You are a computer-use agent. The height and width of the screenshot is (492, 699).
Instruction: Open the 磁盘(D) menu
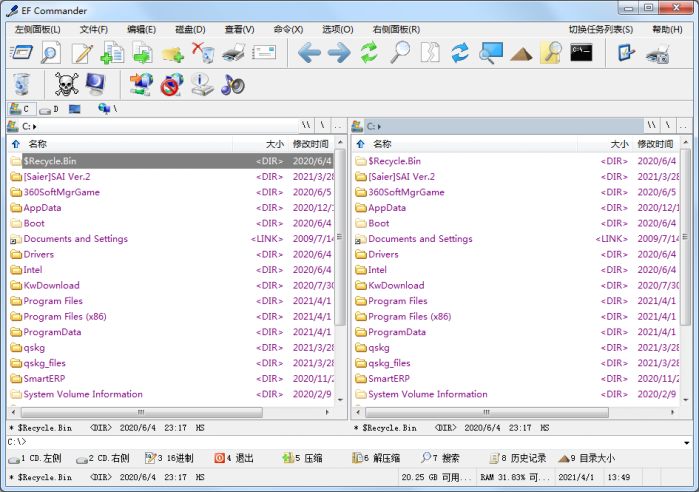click(x=190, y=29)
